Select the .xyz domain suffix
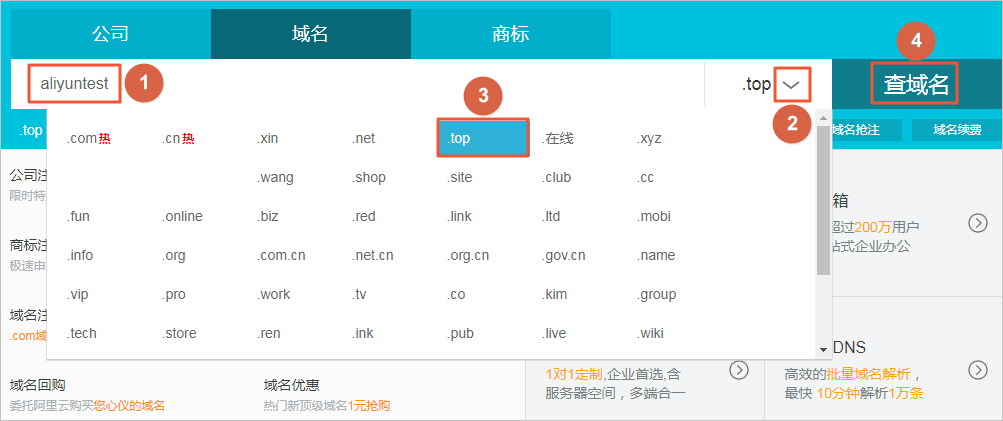1003x421 pixels. [x=649, y=138]
